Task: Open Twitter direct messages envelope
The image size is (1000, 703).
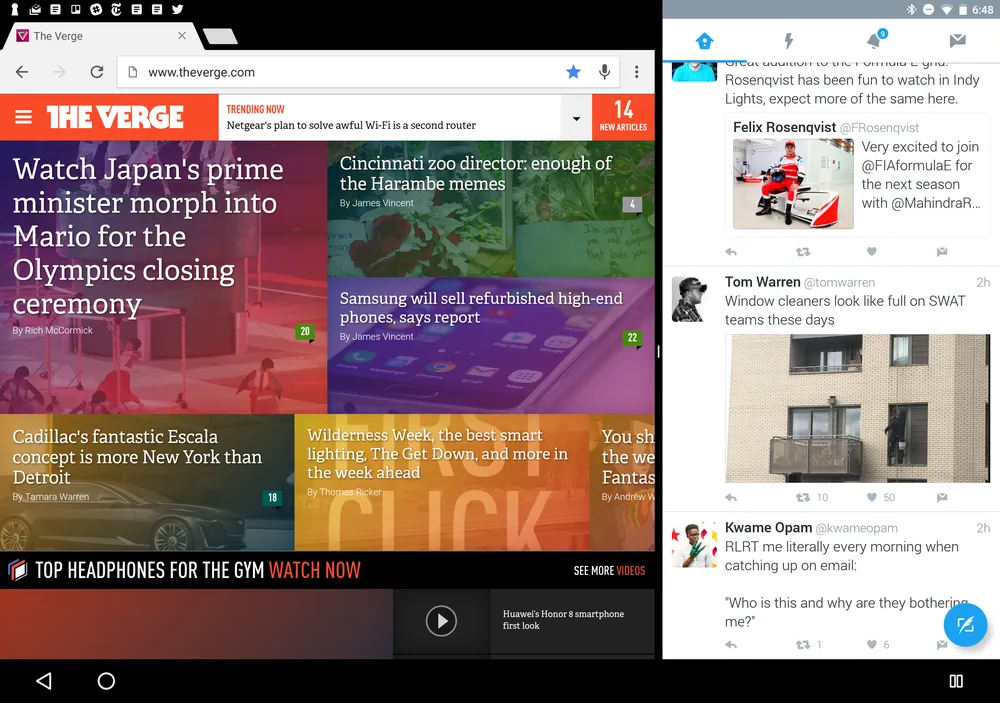Action: pyautogui.click(x=957, y=41)
